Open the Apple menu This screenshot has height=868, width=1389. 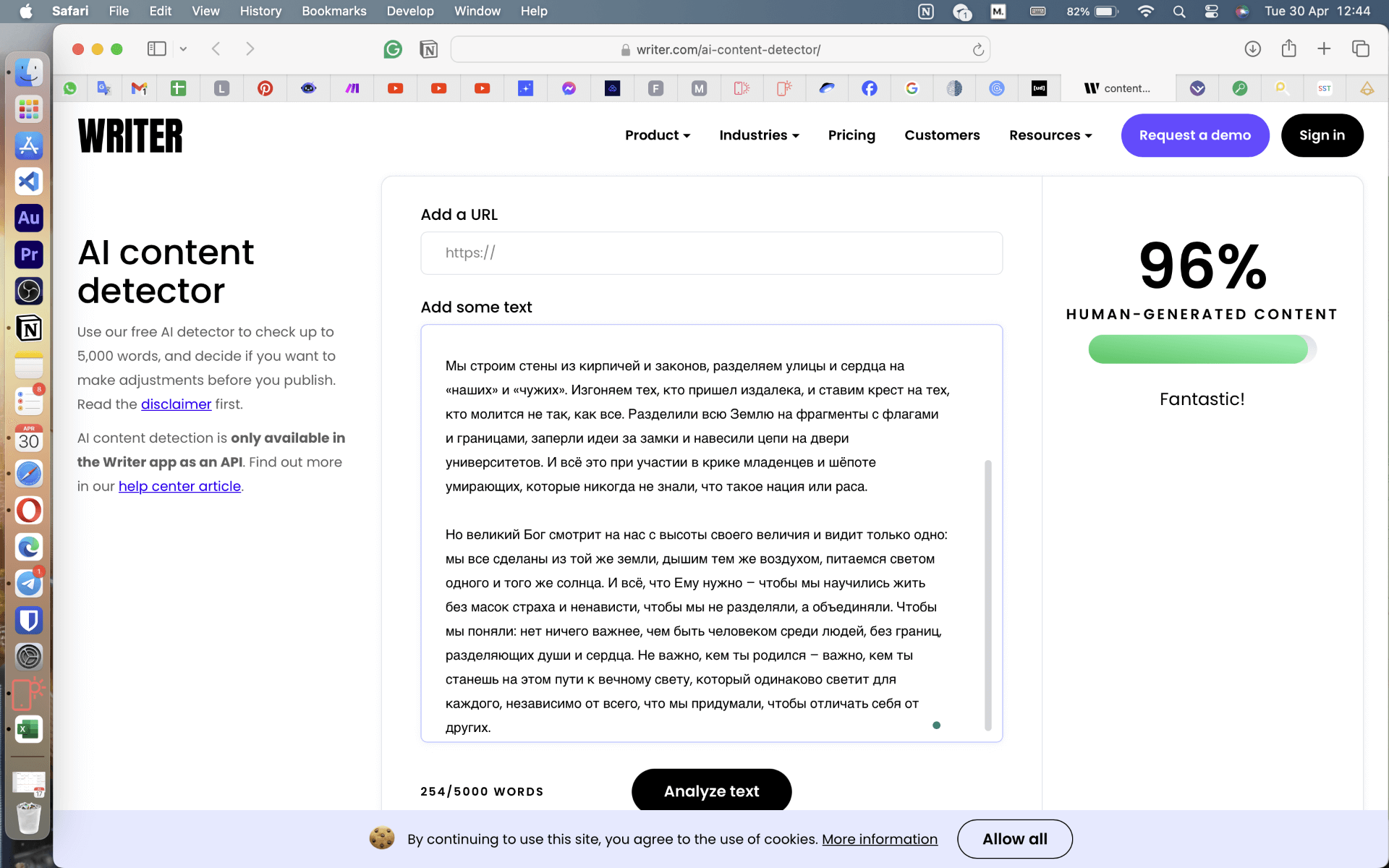[26, 11]
